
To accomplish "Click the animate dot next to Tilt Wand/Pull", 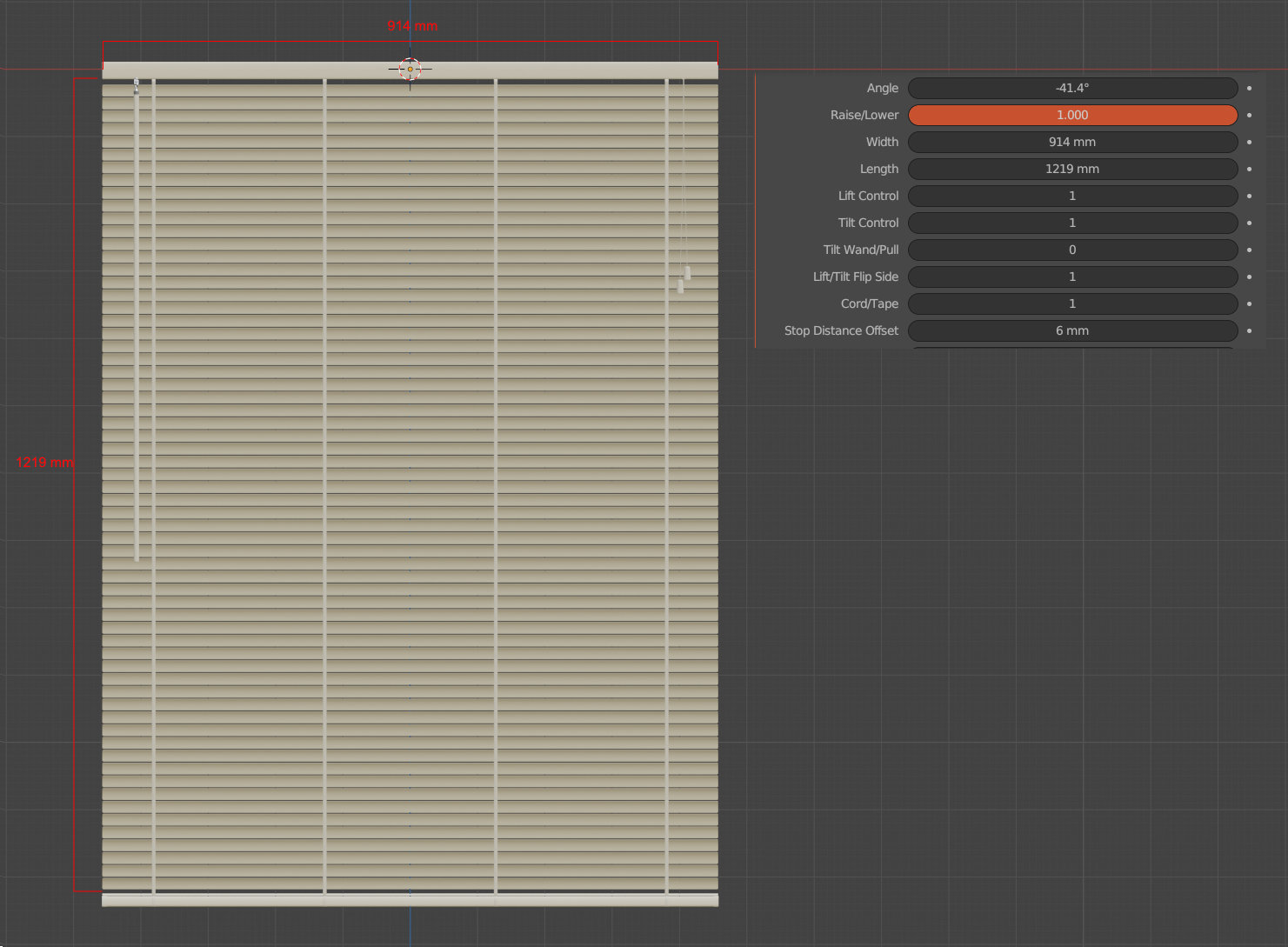I will (x=1250, y=250).
